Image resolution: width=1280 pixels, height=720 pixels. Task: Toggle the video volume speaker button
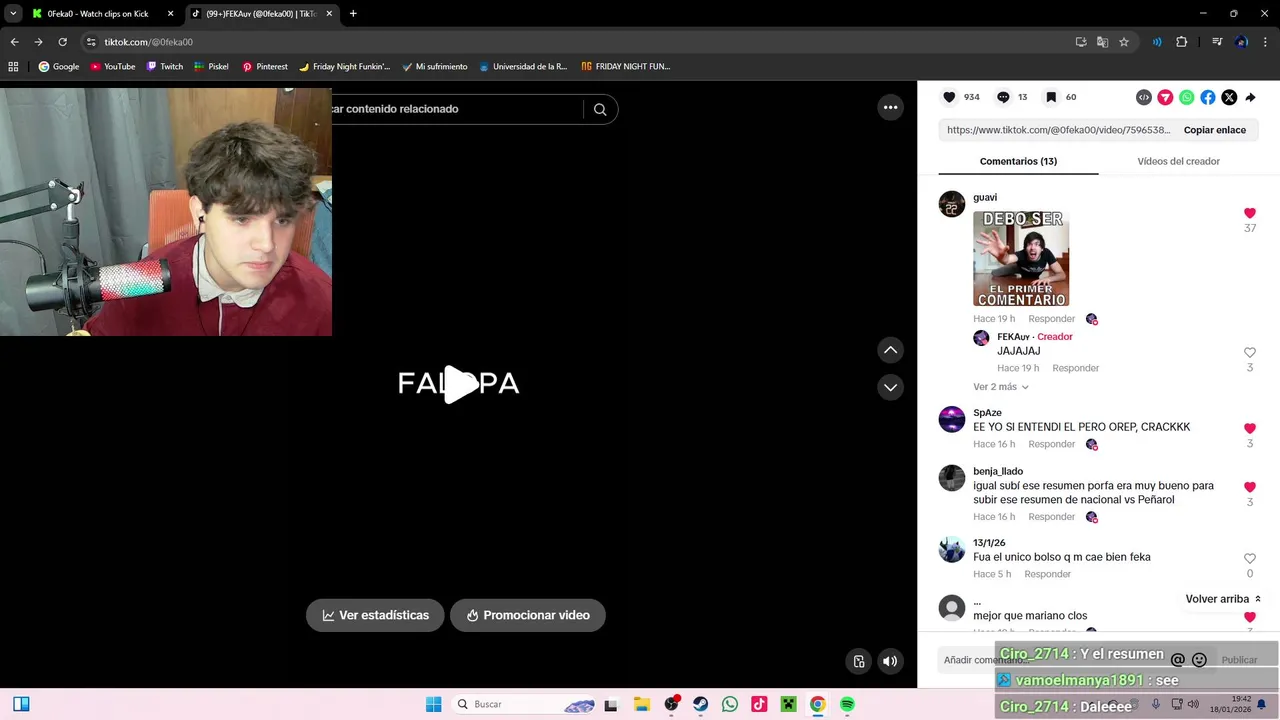pos(890,661)
